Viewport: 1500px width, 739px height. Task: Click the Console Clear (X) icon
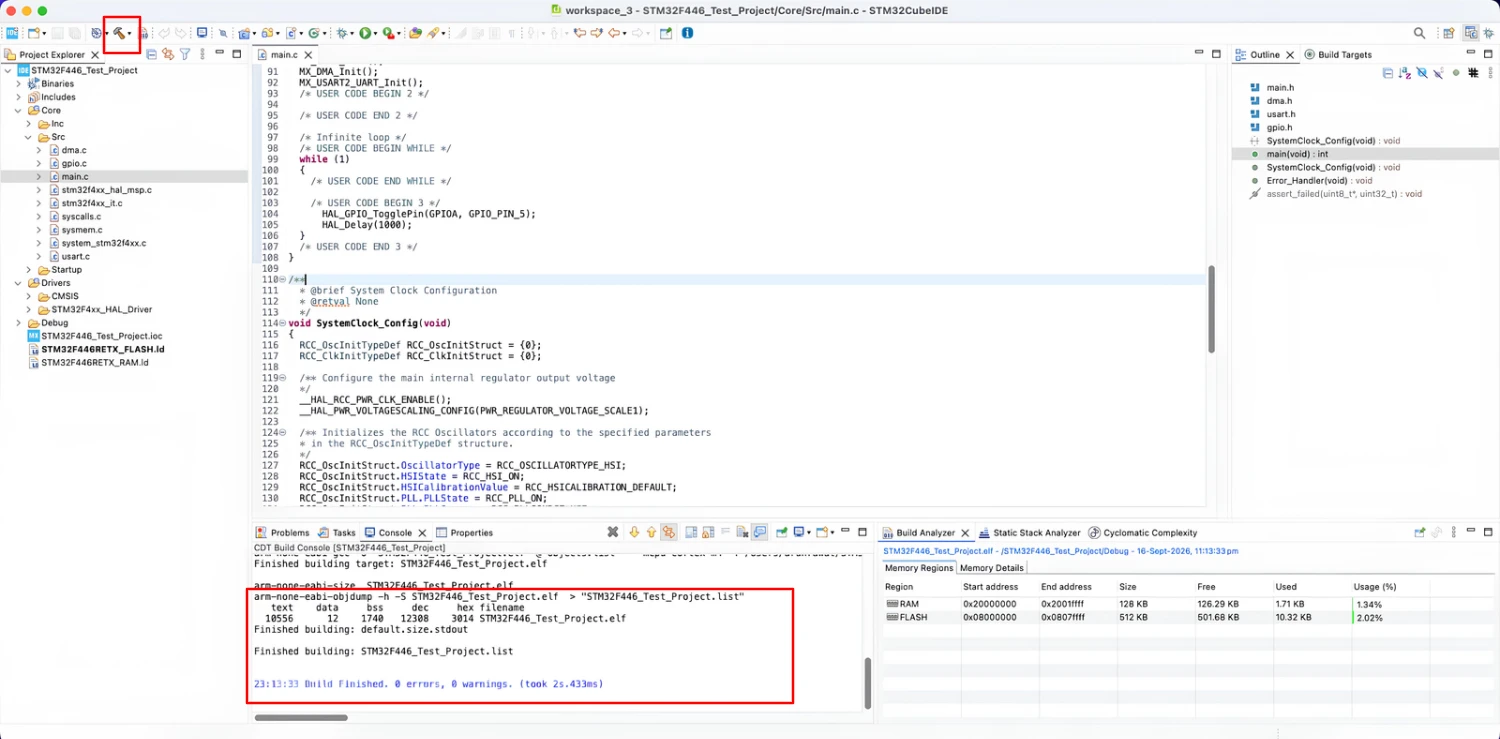(613, 532)
